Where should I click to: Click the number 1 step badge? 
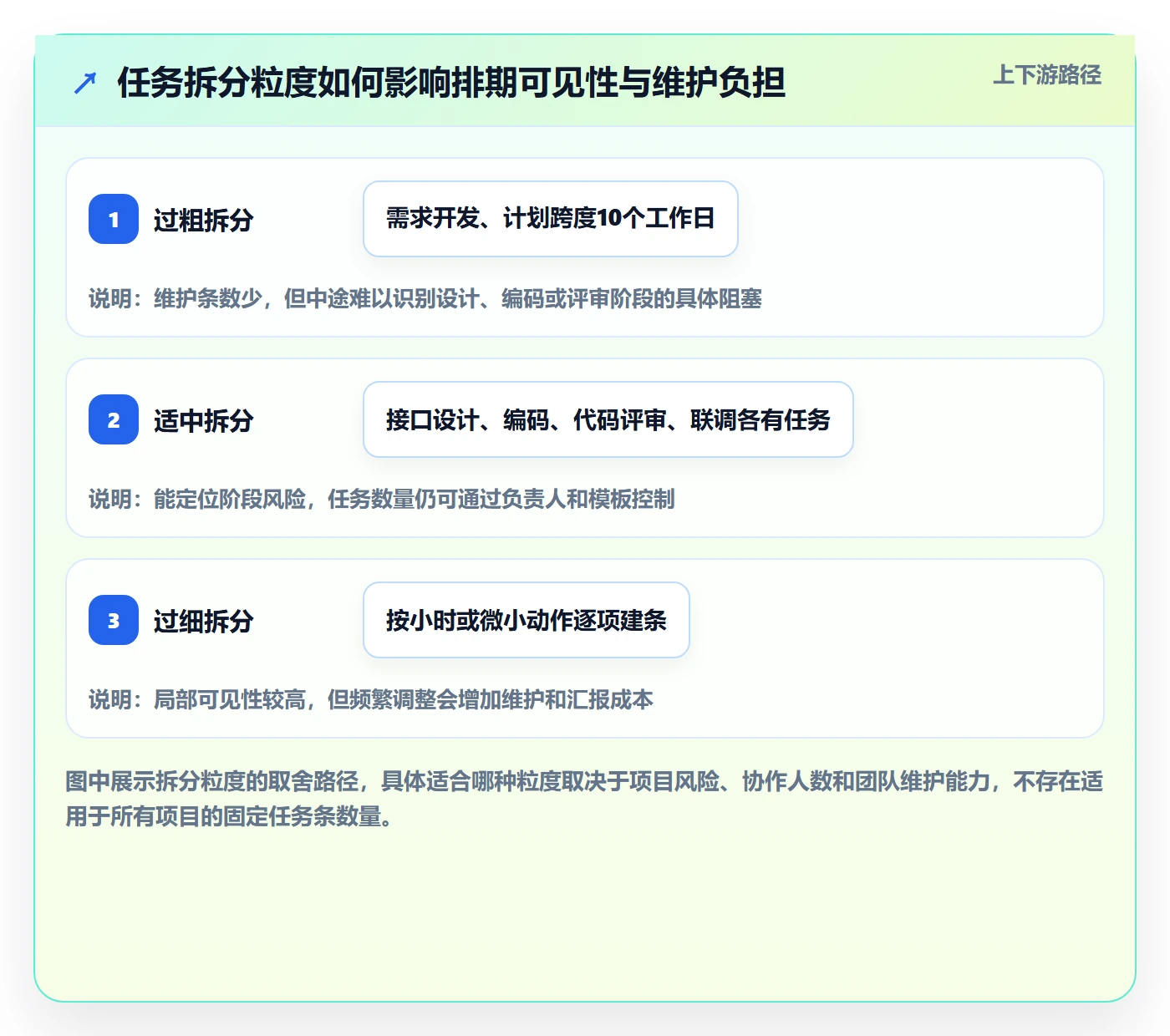point(114,219)
